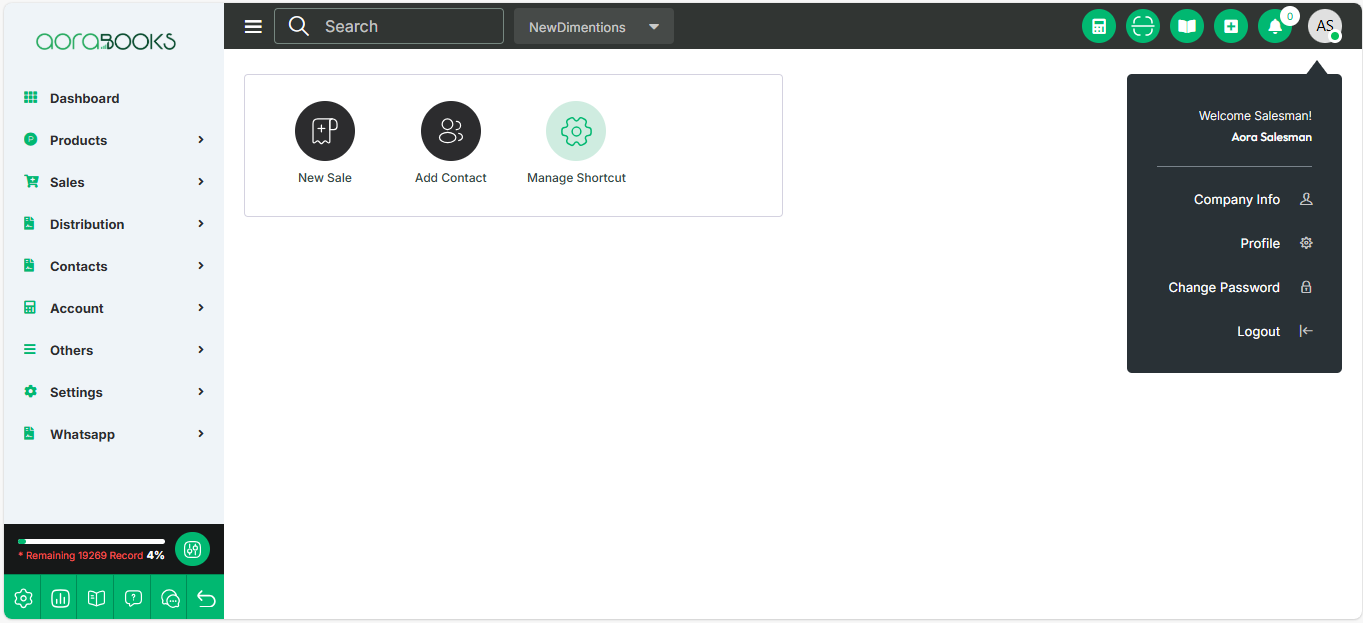
Task: Click the barcode scan icon in header
Action: tap(1142, 27)
